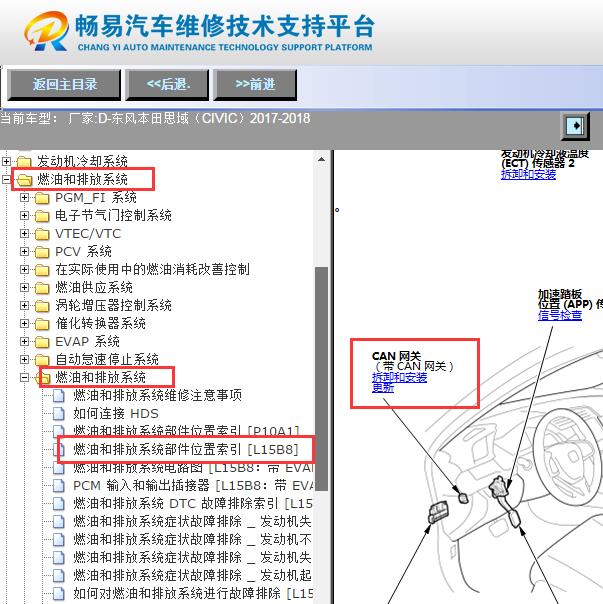
Task: Click folder icon beside 涡轮增压器控制系统
Action: click(x=42, y=306)
